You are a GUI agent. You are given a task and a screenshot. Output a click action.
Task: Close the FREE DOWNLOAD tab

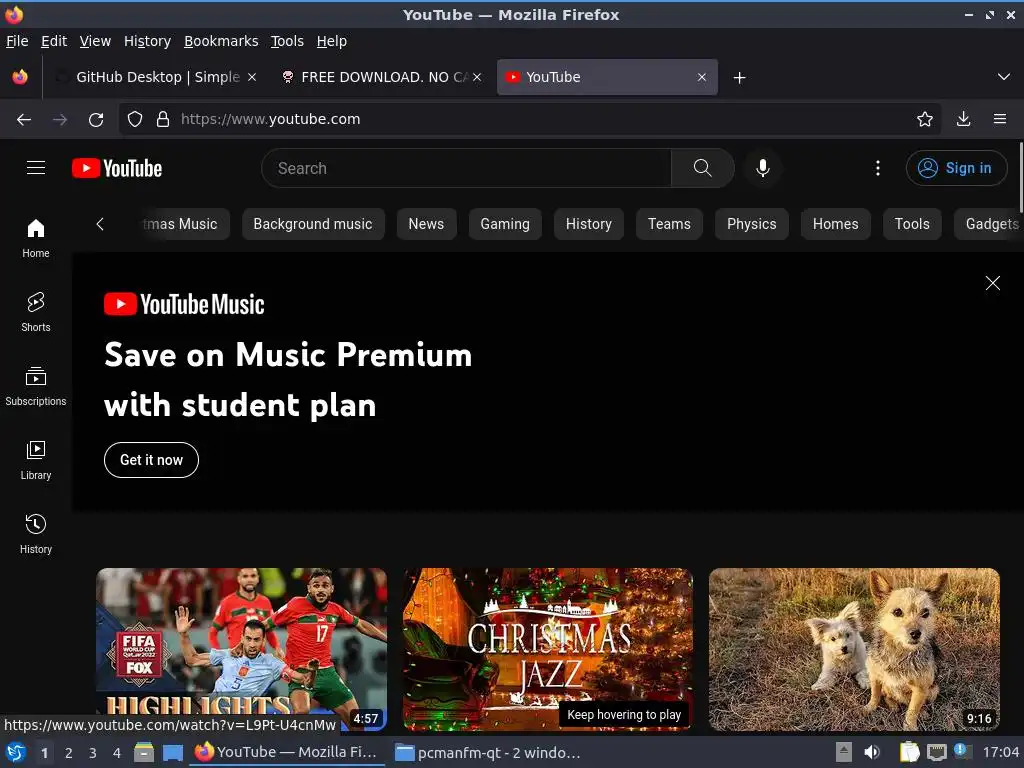477,77
